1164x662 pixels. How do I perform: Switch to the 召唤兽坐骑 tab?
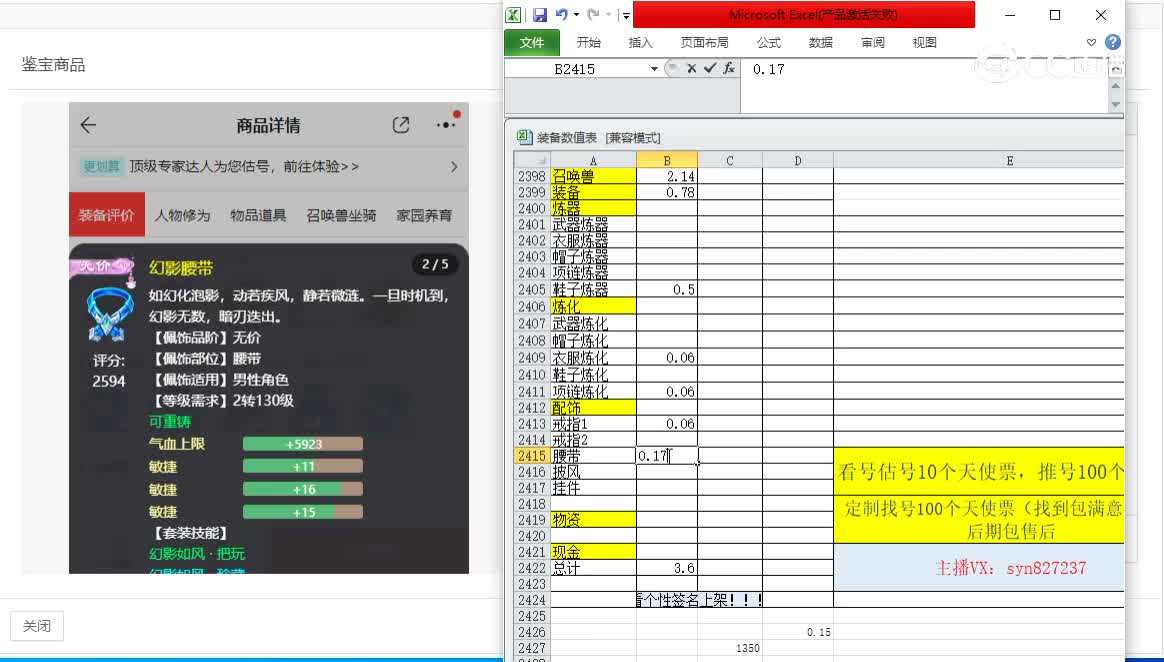click(x=341, y=215)
